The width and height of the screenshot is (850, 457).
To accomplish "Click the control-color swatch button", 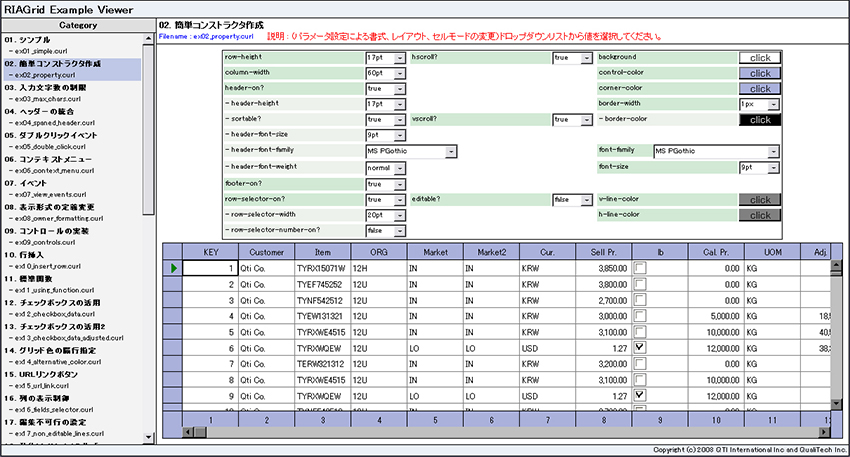I will [x=759, y=73].
